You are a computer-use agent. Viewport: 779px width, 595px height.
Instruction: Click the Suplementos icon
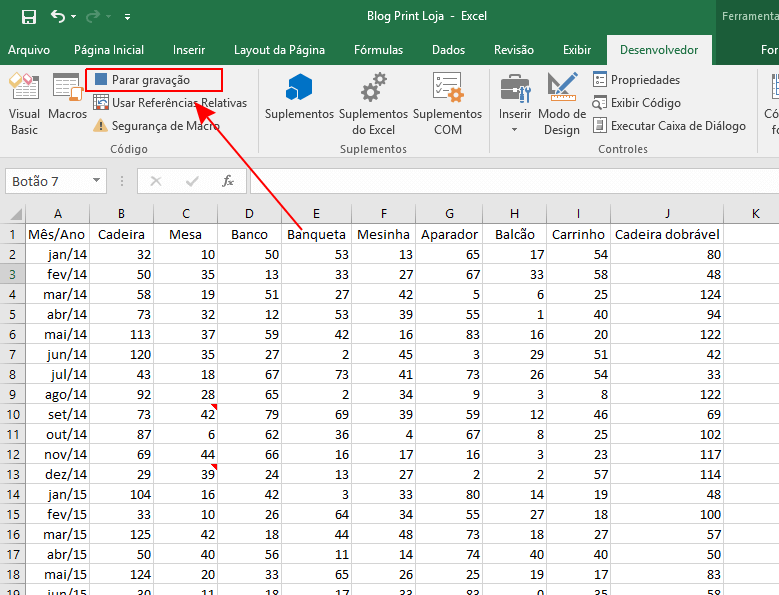click(299, 101)
